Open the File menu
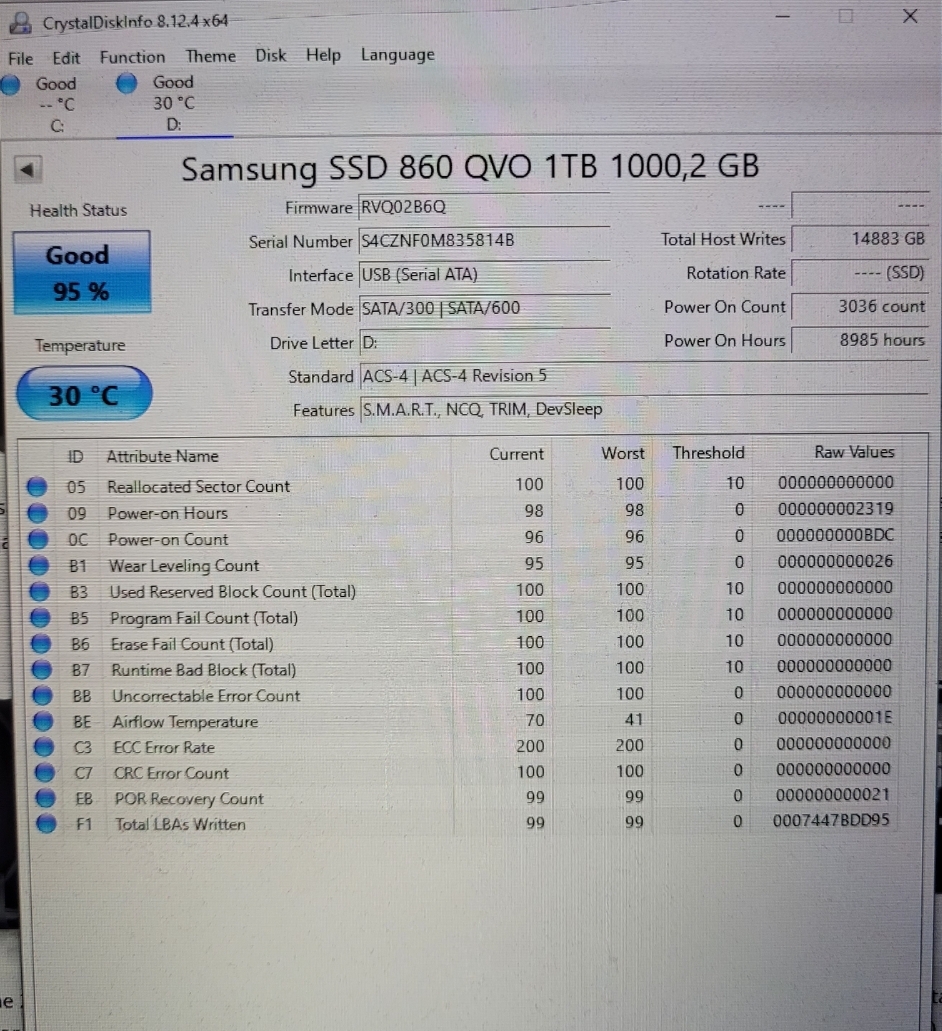 20,58
